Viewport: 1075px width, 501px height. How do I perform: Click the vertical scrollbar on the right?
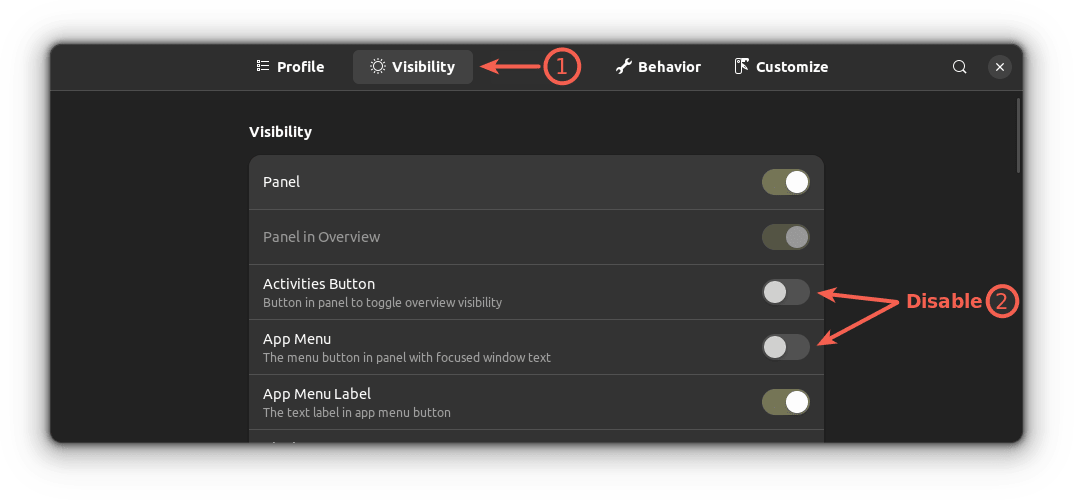(1018, 135)
